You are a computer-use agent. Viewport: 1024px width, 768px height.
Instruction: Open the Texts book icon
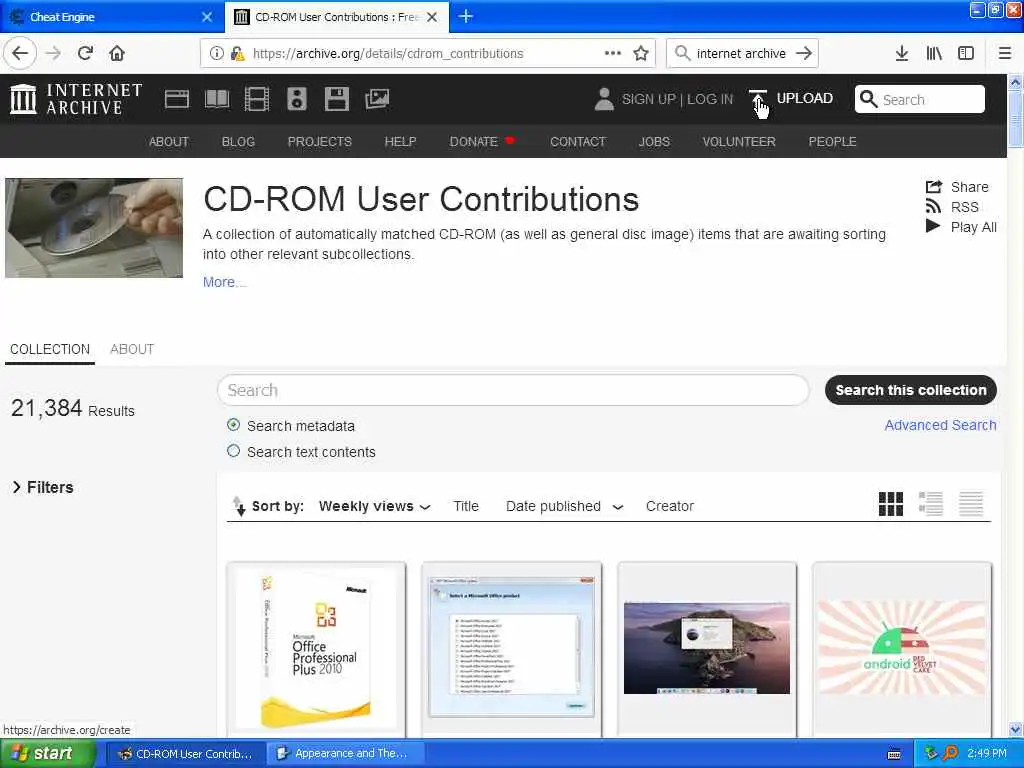217,99
